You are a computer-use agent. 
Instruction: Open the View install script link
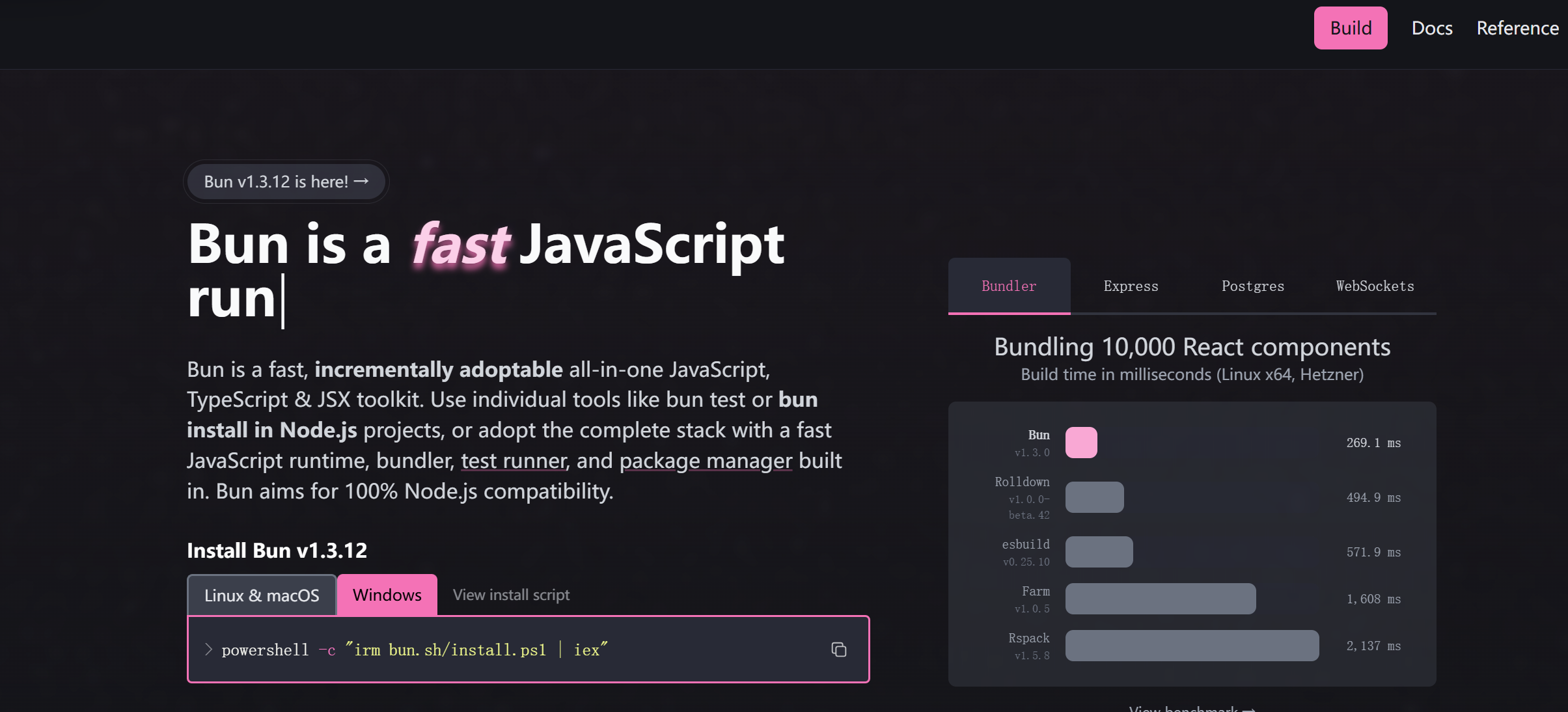pos(511,595)
